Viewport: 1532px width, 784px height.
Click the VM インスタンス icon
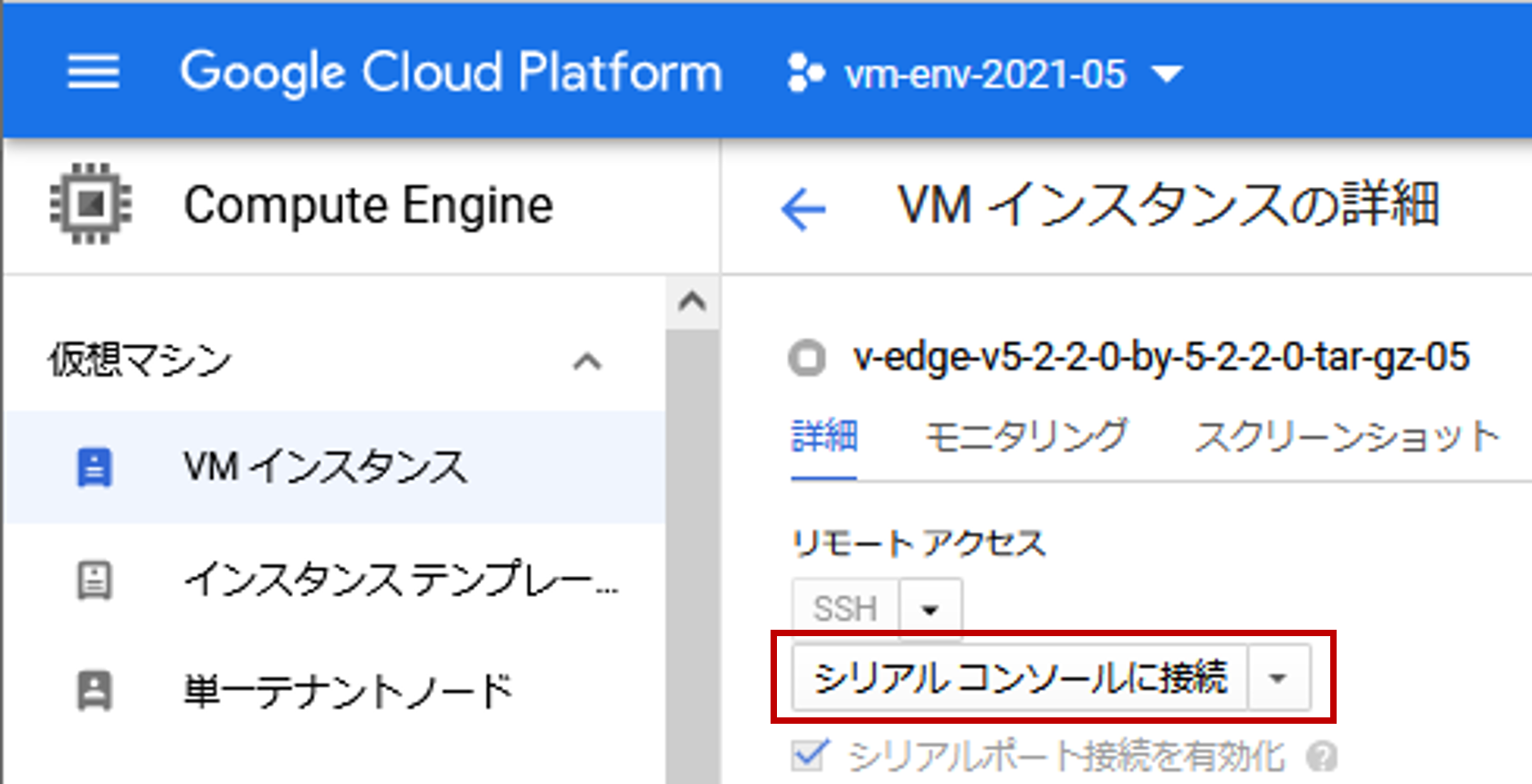pos(94,467)
